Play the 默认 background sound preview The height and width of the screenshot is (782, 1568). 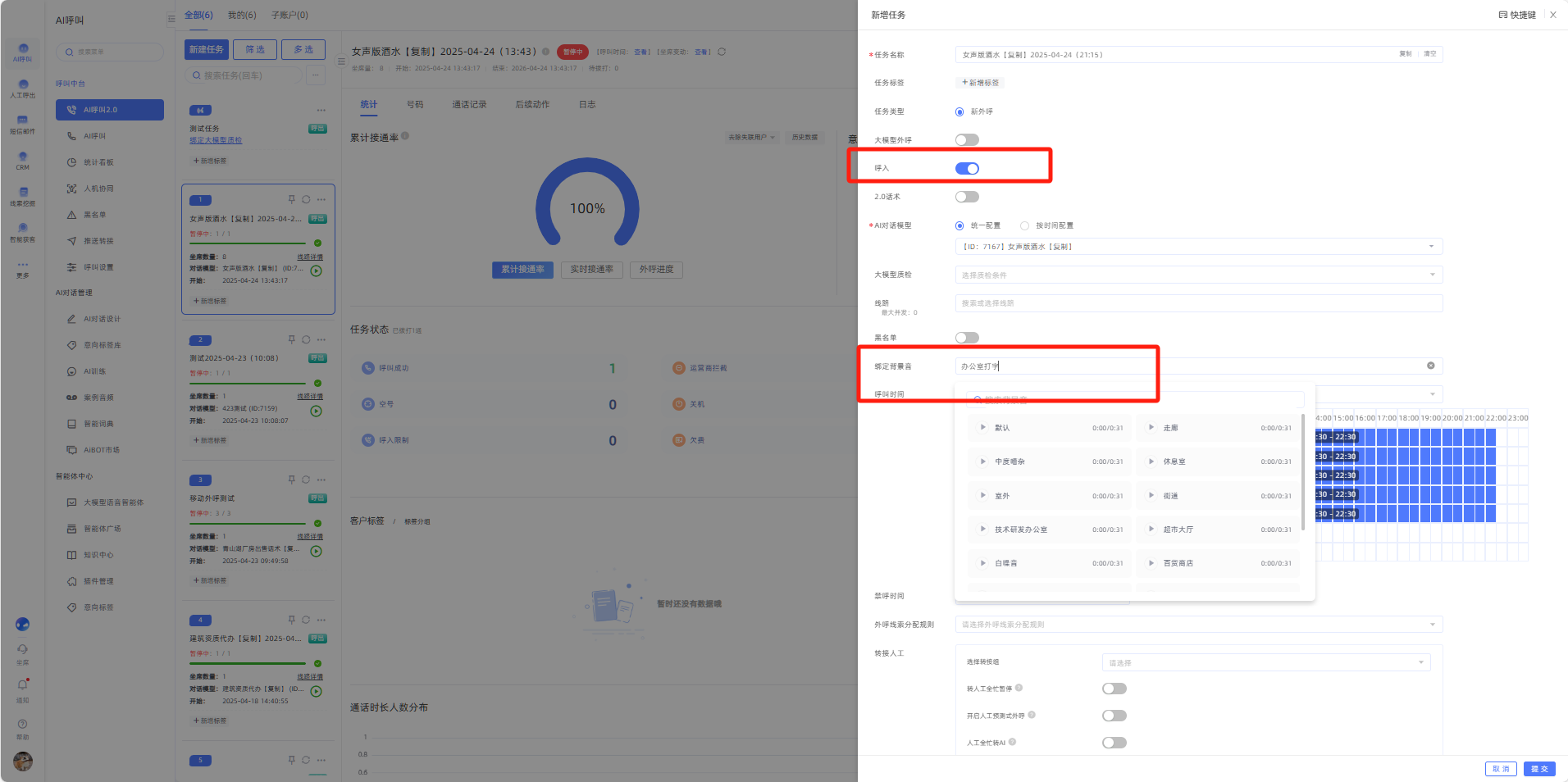pos(982,427)
